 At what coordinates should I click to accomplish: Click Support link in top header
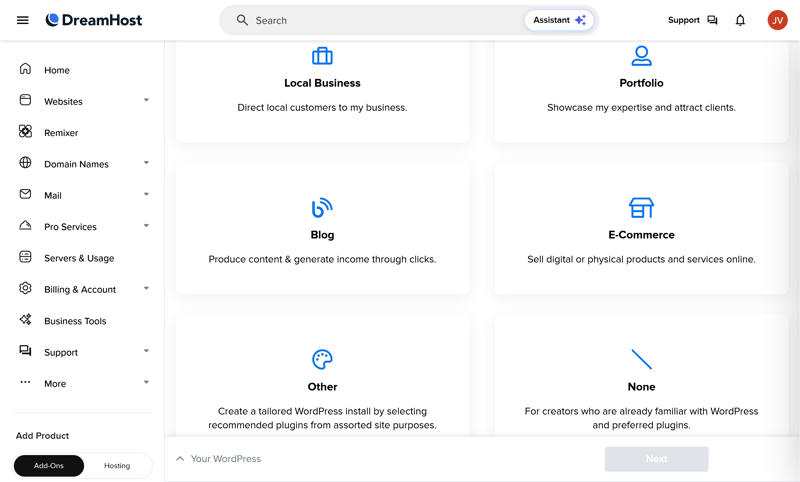point(684,20)
